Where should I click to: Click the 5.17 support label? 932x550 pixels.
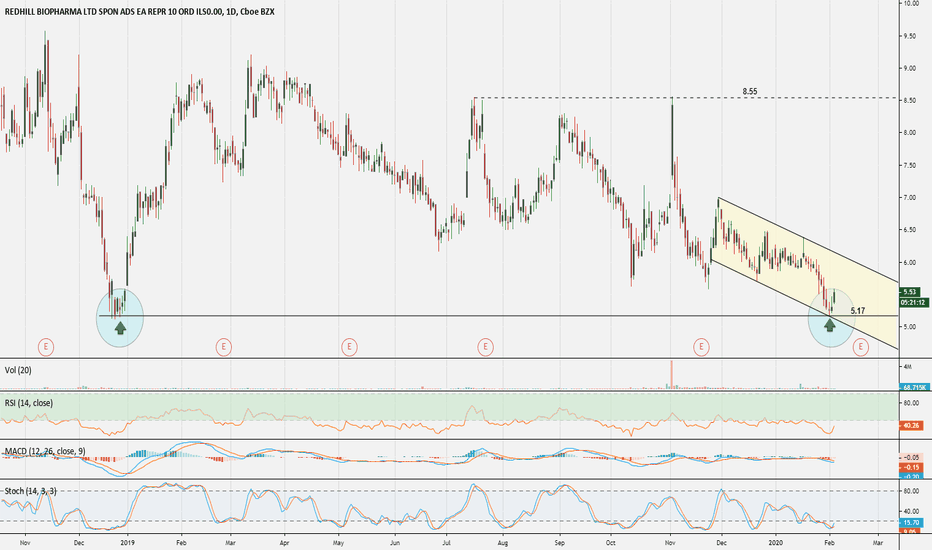pyautogui.click(x=857, y=310)
